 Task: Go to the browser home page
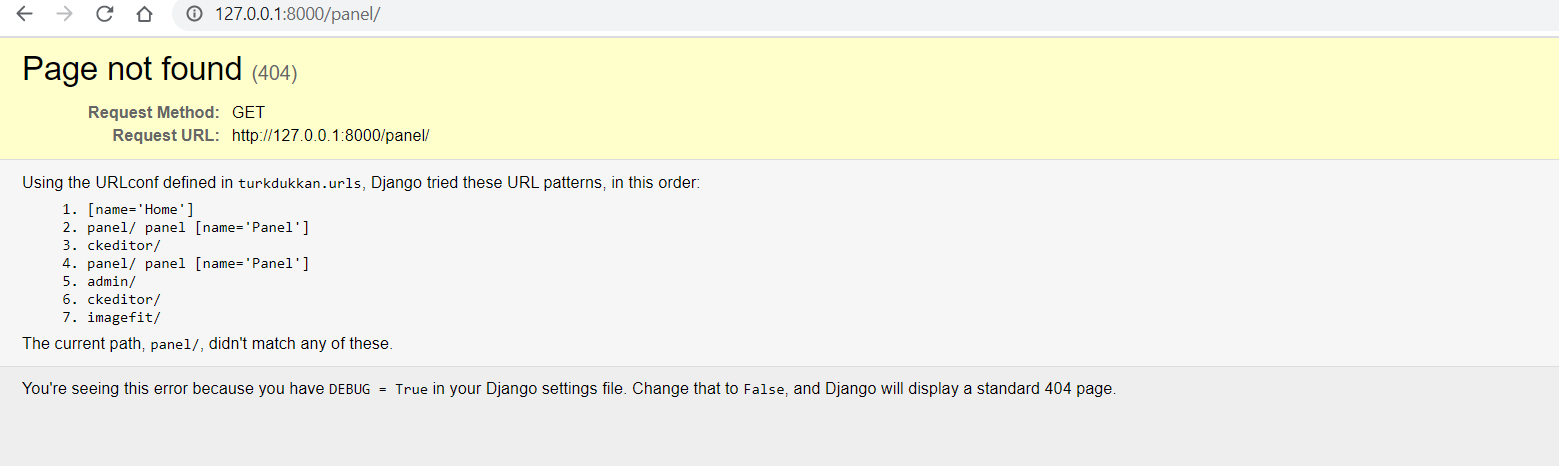click(x=144, y=15)
